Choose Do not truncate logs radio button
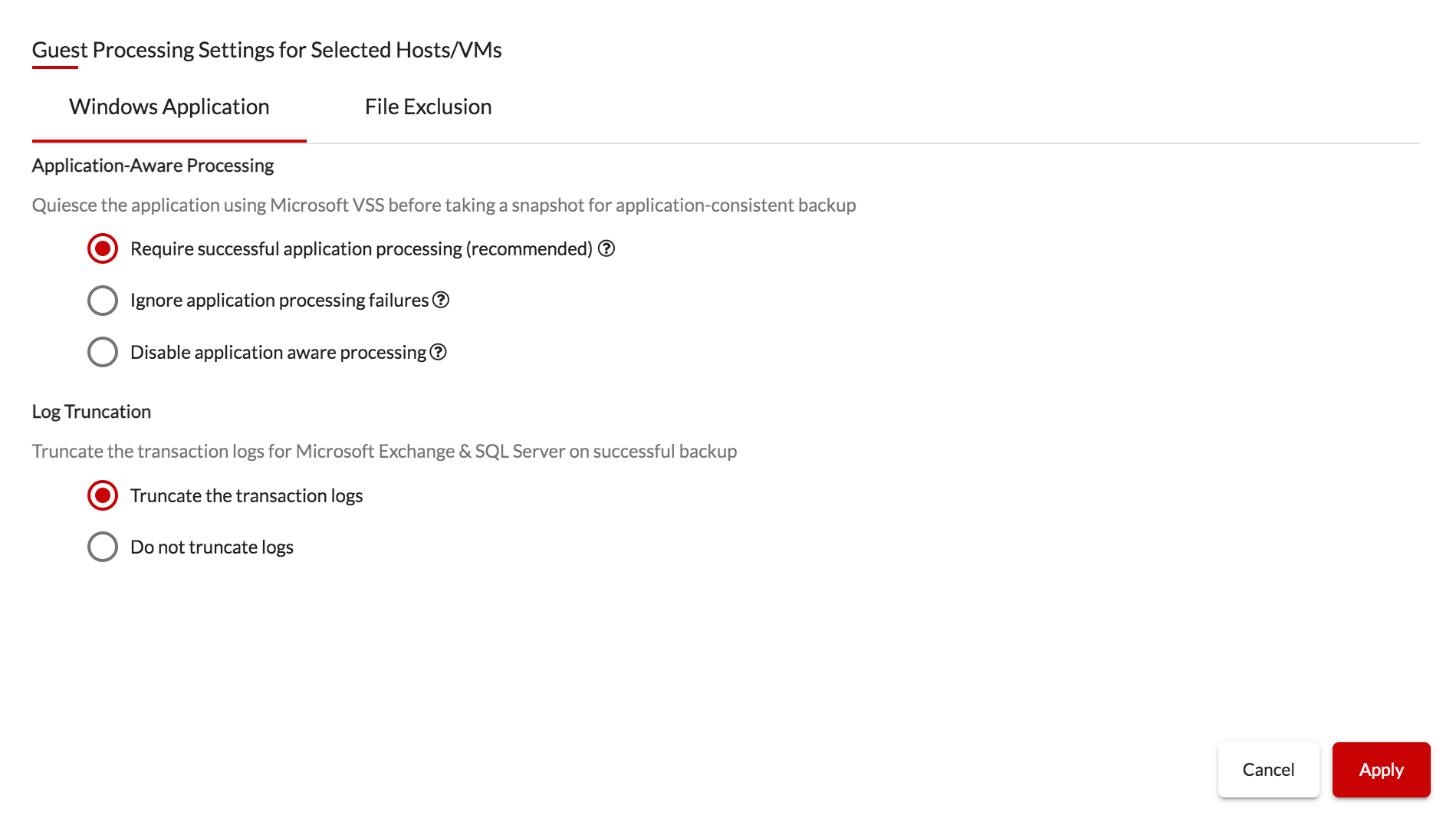The height and width of the screenshot is (835, 1456). 103,547
